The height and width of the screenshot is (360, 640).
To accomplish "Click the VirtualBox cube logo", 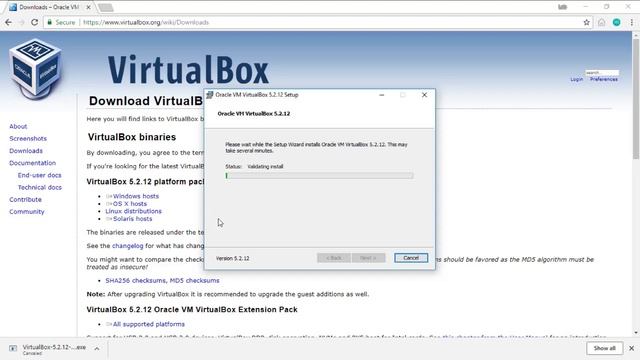I will pyautogui.click(x=36, y=69).
